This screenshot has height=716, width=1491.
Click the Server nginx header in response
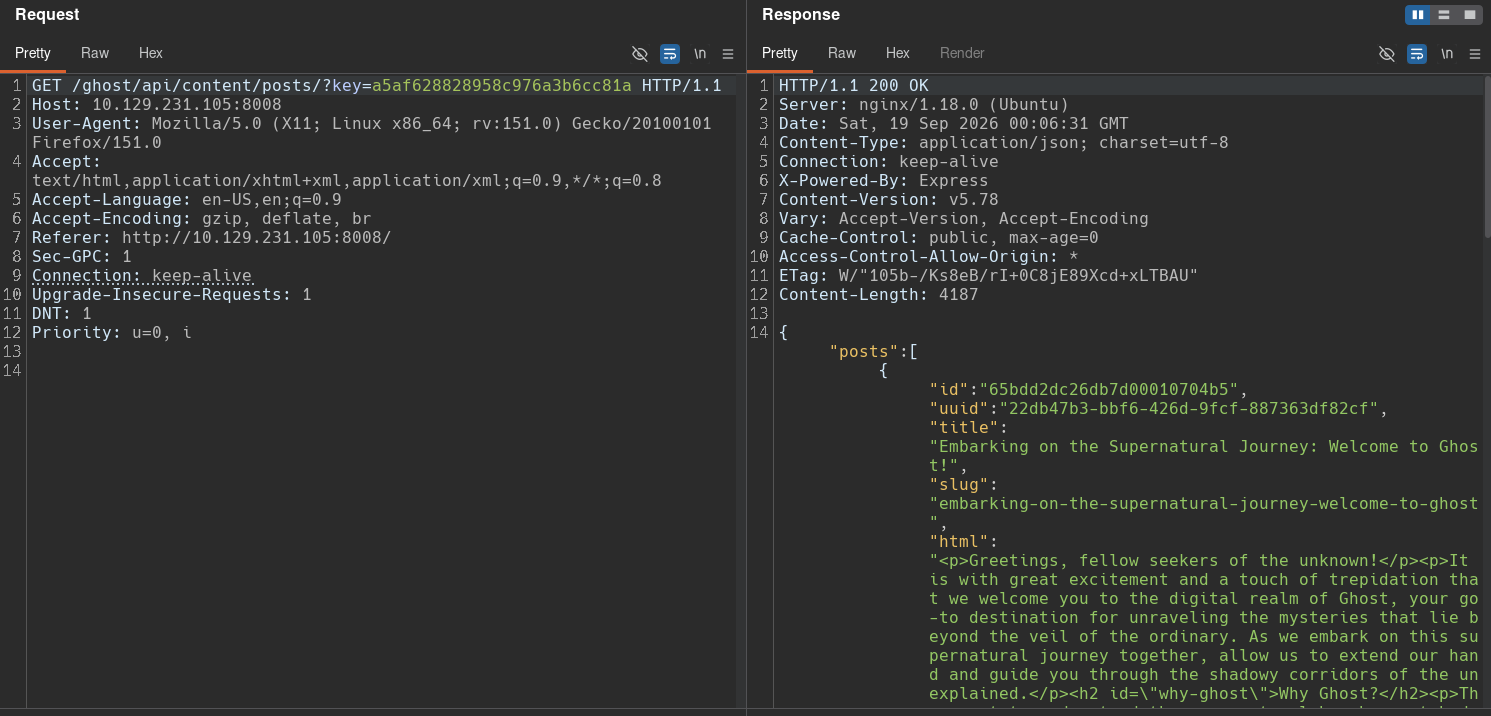[x=924, y=104]
